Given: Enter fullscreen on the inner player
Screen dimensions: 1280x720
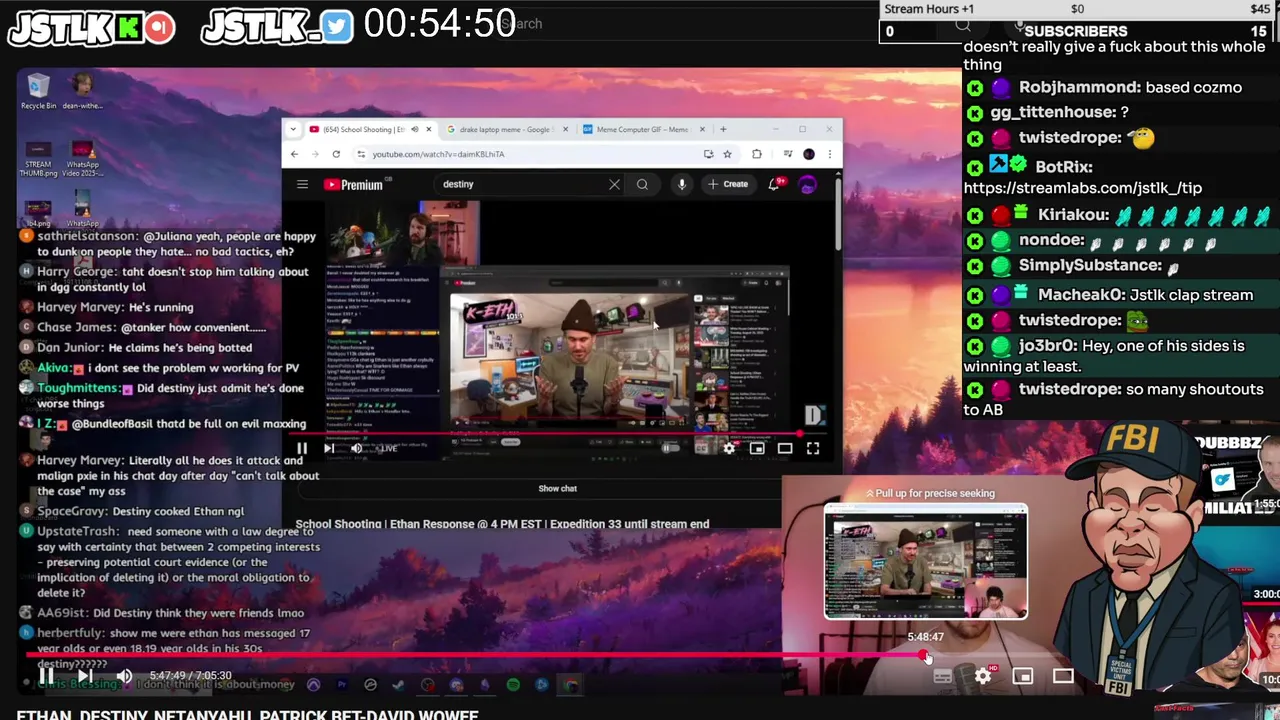Looking at the screenshot, I should 813,448.
